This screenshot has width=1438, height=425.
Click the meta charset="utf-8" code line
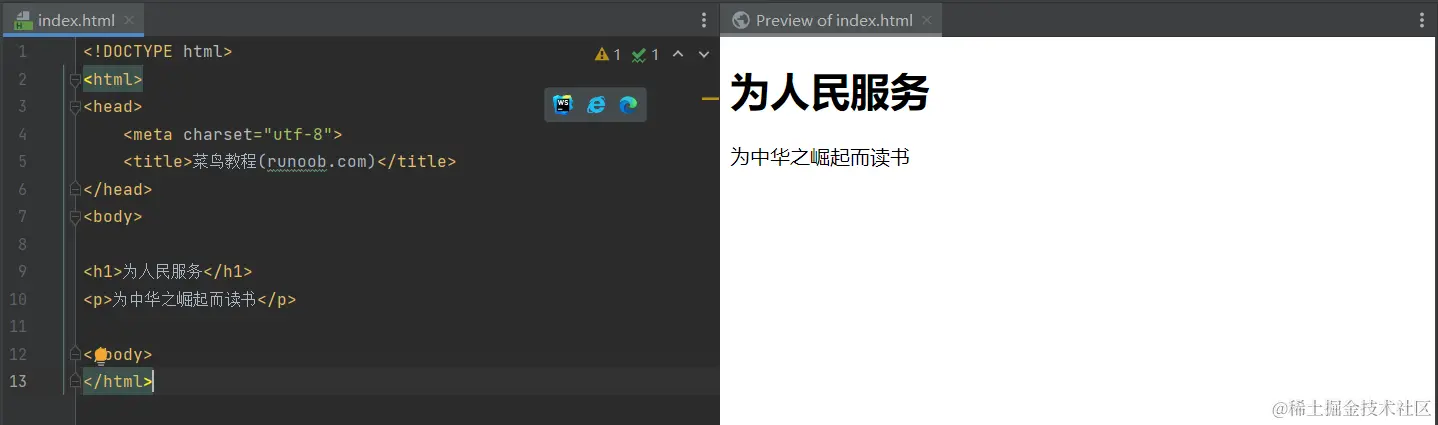233,134
